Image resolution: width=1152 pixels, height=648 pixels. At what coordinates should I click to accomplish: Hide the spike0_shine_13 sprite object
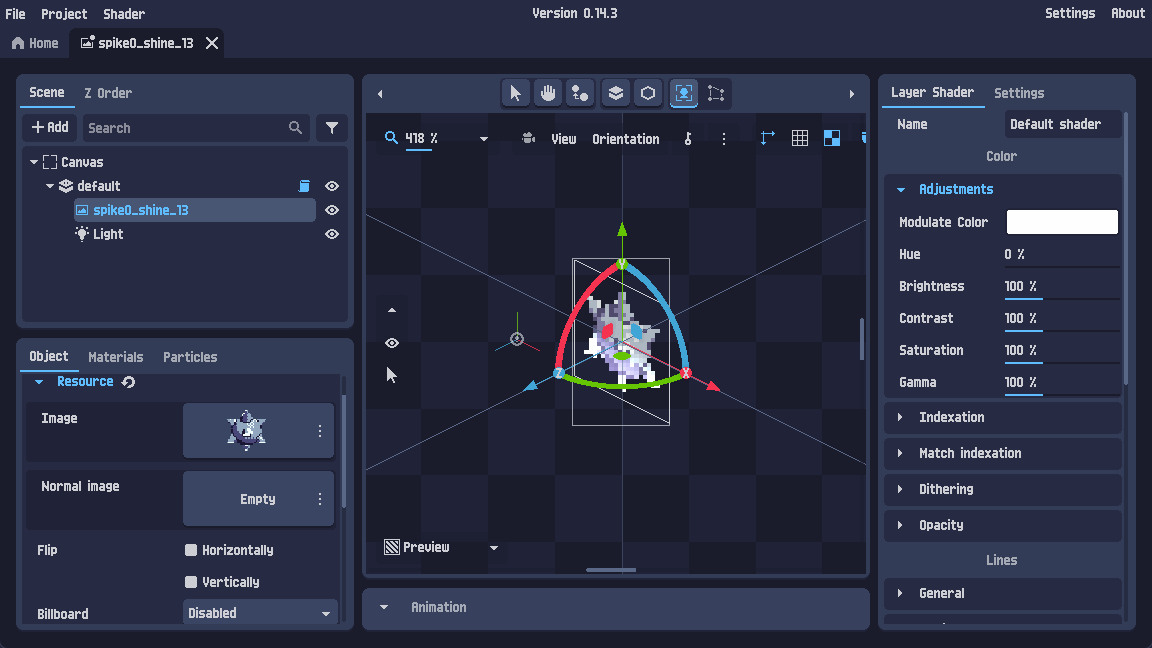[332, 210]
